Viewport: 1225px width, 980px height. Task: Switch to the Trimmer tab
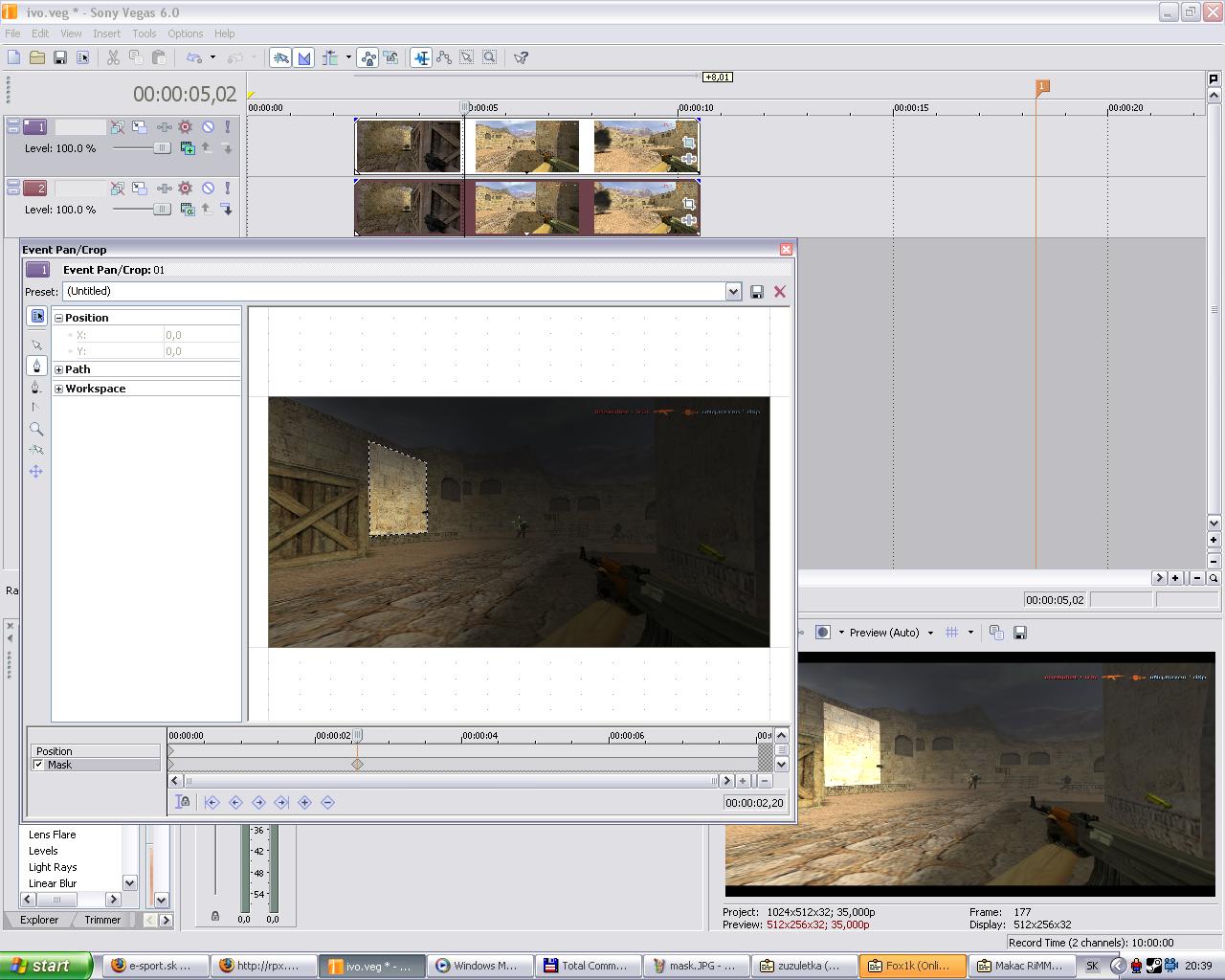102,920
